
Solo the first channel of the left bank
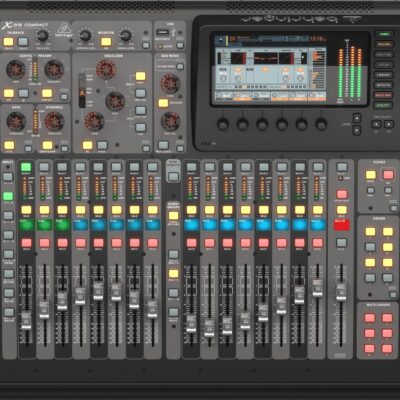(26, 210)
